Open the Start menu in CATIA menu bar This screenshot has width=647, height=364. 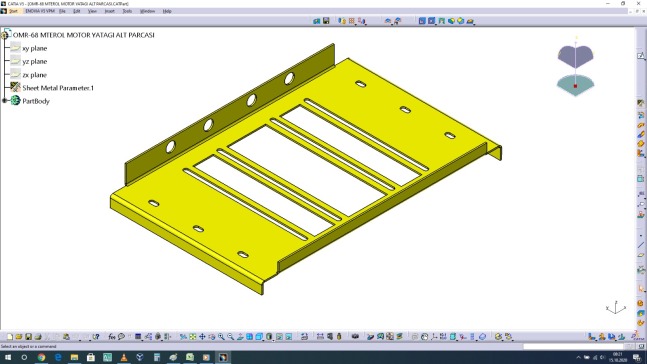pyautogui.click(x=13, y=11)
